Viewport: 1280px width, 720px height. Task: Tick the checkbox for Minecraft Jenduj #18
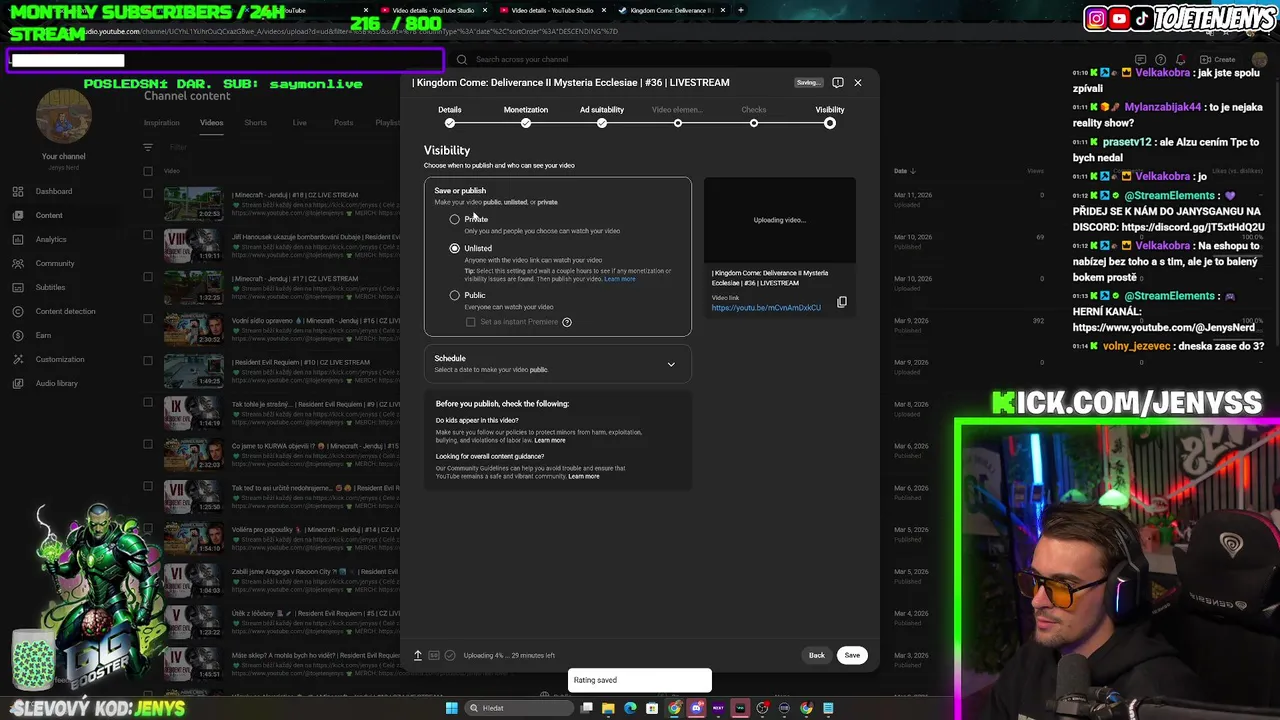pyautogui.click(x=148, y=194)
